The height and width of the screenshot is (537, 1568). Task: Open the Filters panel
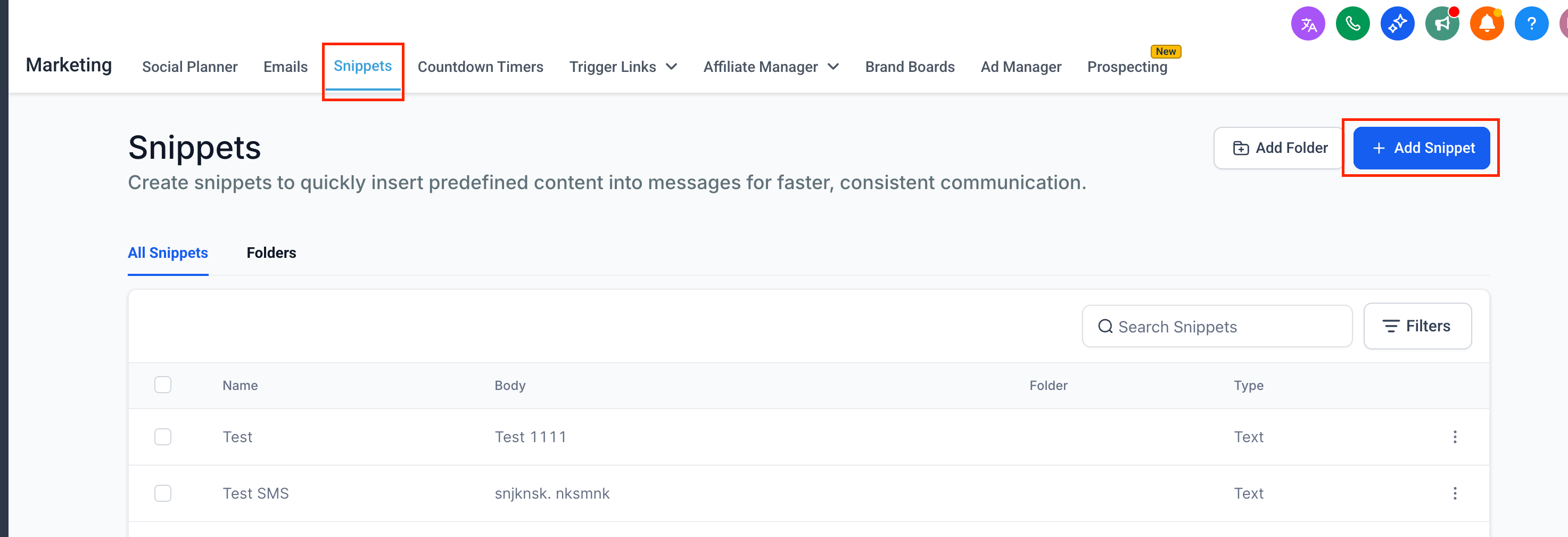click(1417, 326)
